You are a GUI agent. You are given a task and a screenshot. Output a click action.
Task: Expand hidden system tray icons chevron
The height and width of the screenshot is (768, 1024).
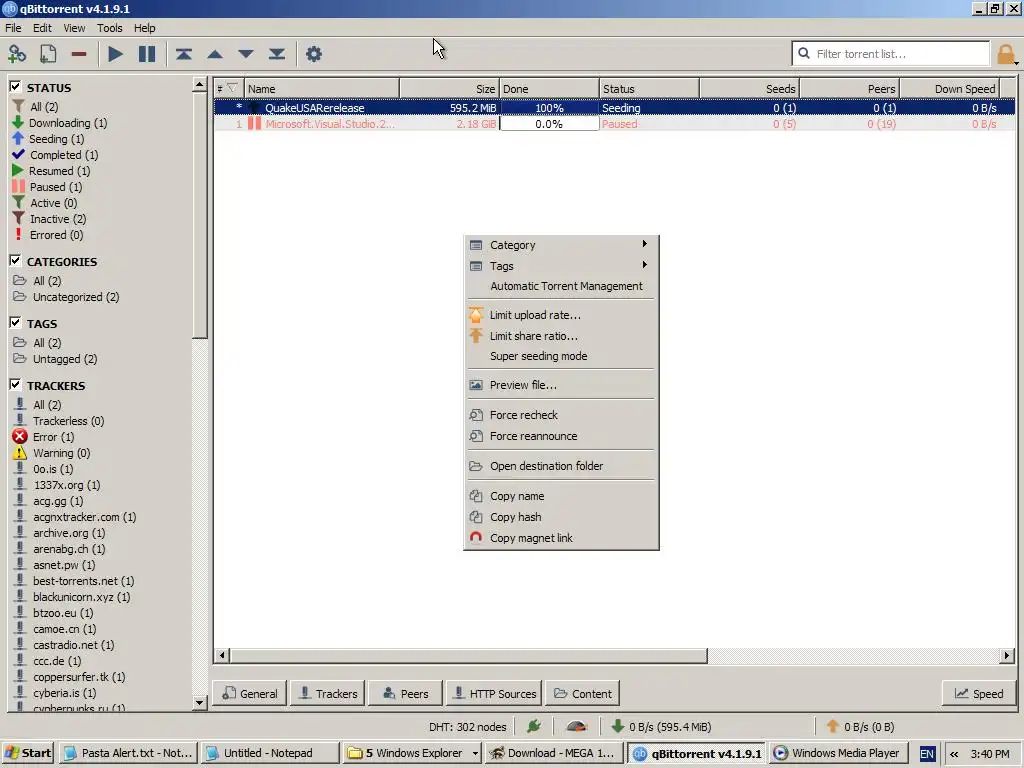pyautogui.click(x=954, y=754)
